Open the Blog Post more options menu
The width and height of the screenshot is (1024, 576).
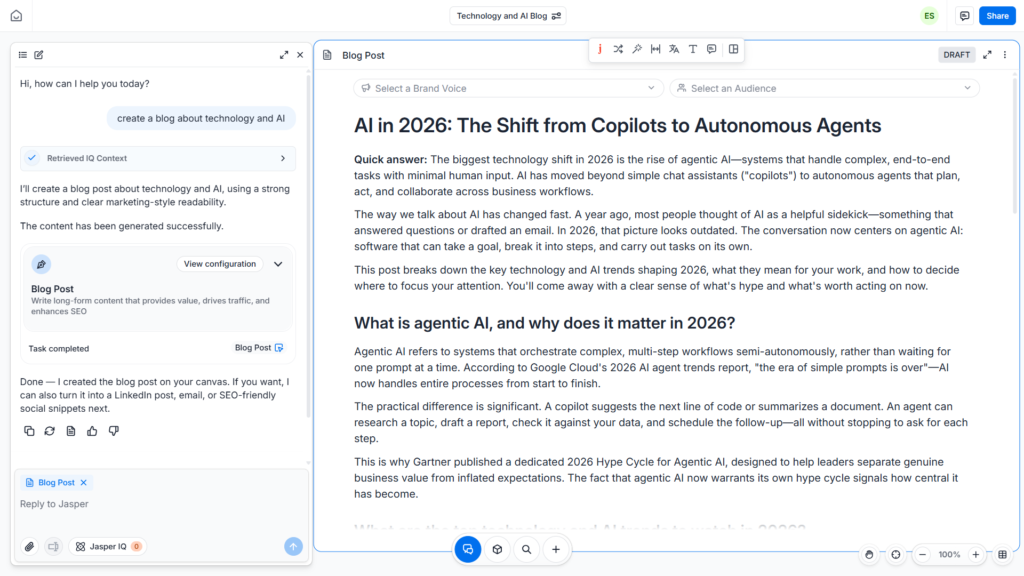(1005, 55)
